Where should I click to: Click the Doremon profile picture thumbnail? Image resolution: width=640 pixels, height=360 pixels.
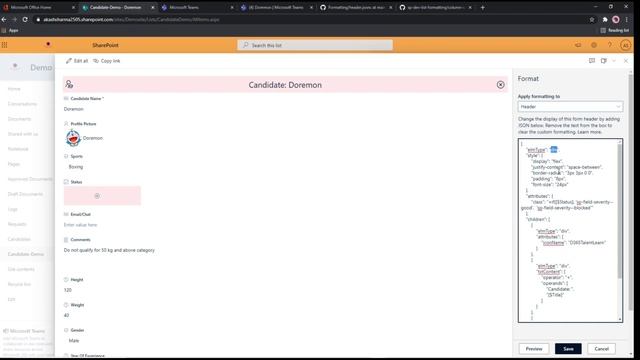point(73,138)
